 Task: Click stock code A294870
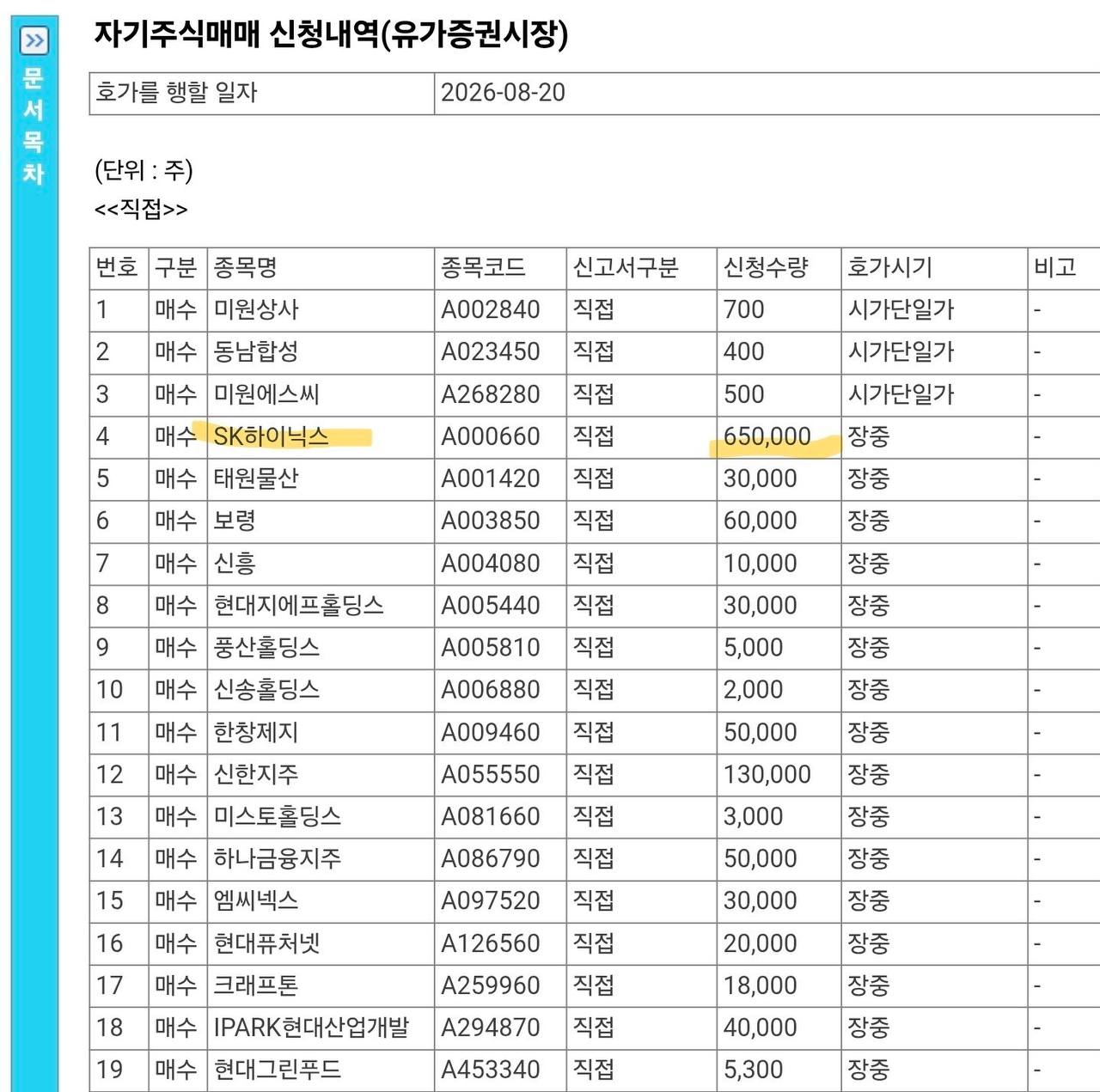[491, 1028]
